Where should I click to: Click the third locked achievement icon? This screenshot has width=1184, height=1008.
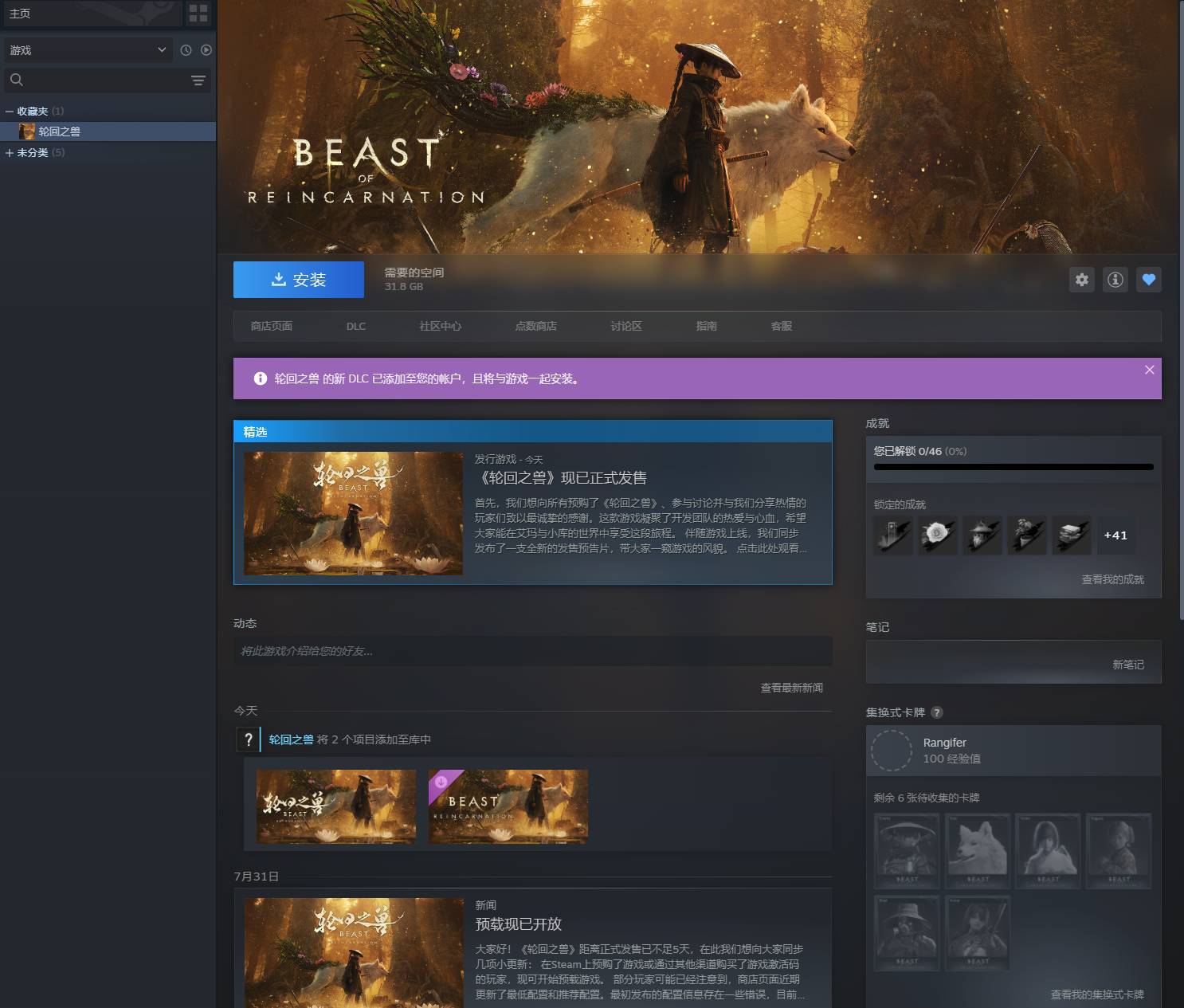click(982, 535)
